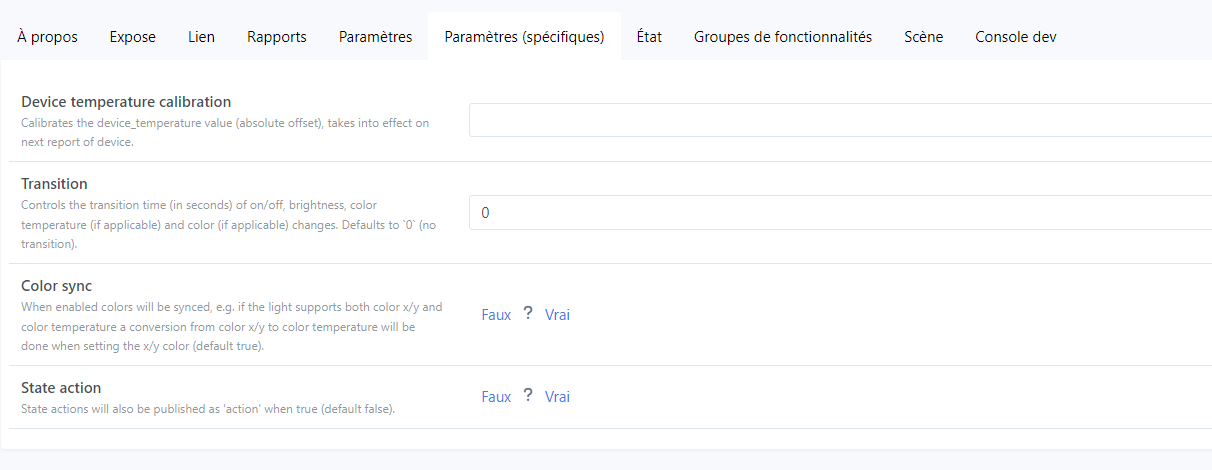Set State action to Faux

(496, 396)
